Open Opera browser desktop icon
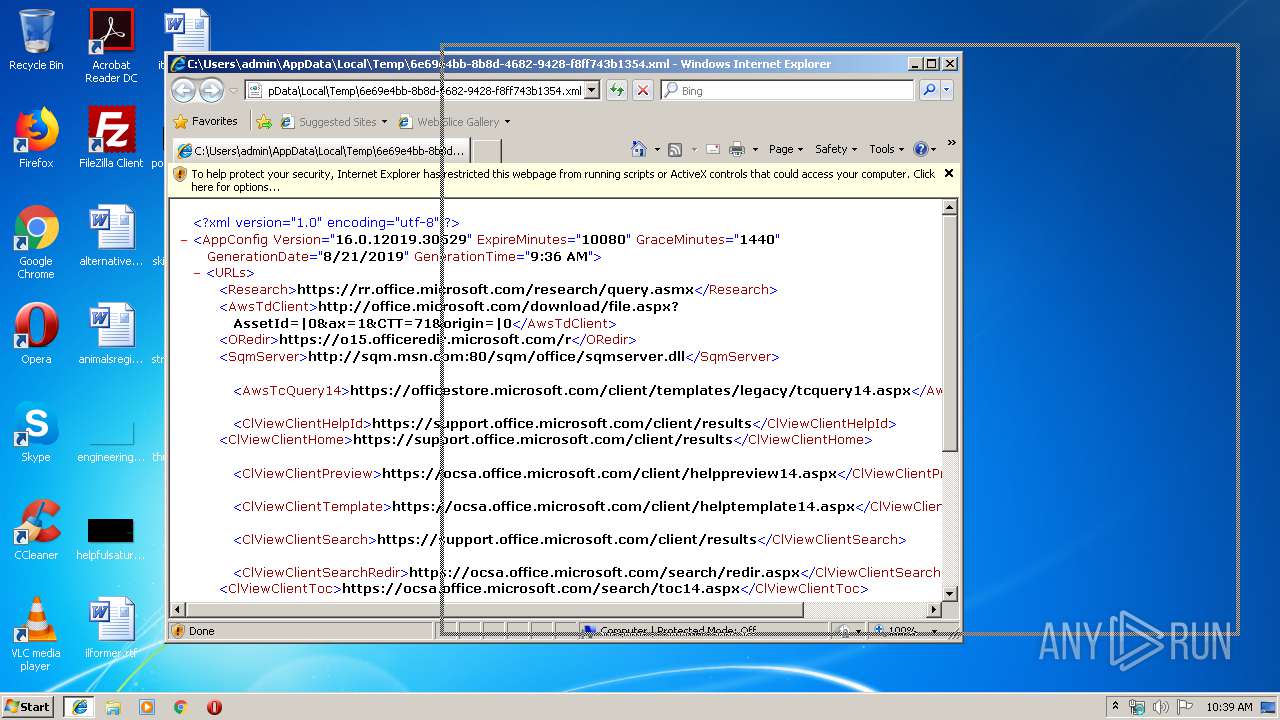This screenshot has width=1280, height=720. click(36, 334)
